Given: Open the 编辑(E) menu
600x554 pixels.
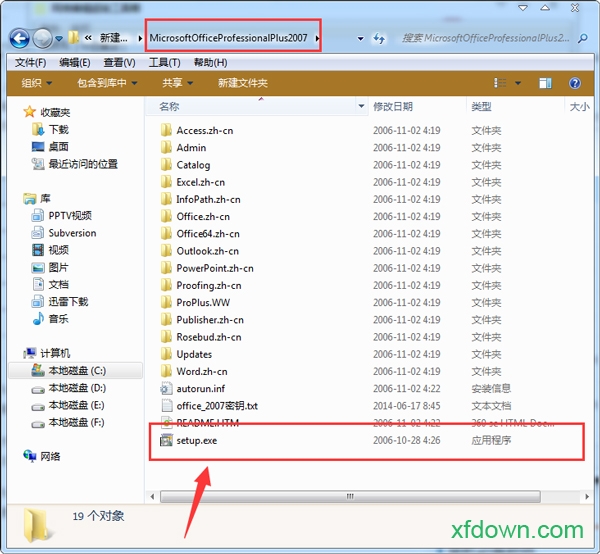Looking at the screenshot, I should point(75,62).
